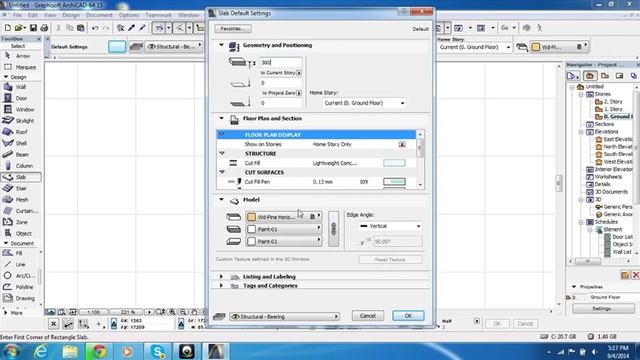Select the Arrow tool in the Toolbox
The width and height of the screenshot is (640, 360).
20,56
